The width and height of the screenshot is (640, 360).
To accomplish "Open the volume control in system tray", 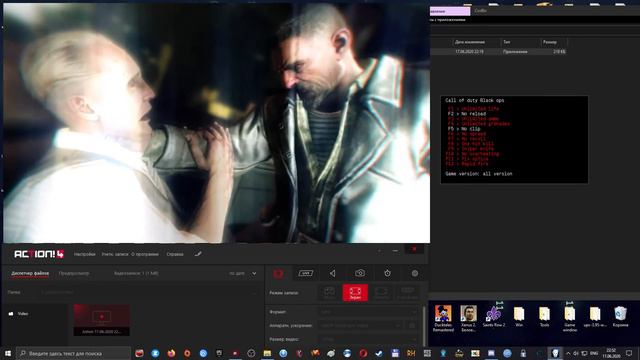I will click(576, 353).
